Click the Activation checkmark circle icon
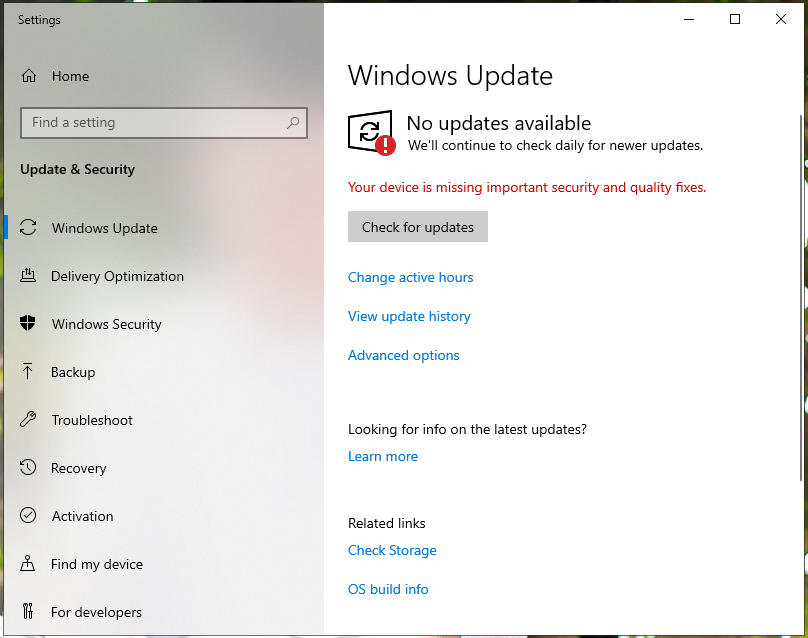The width and height of the screenshot is (808, 638). click(x=28, y=515)
